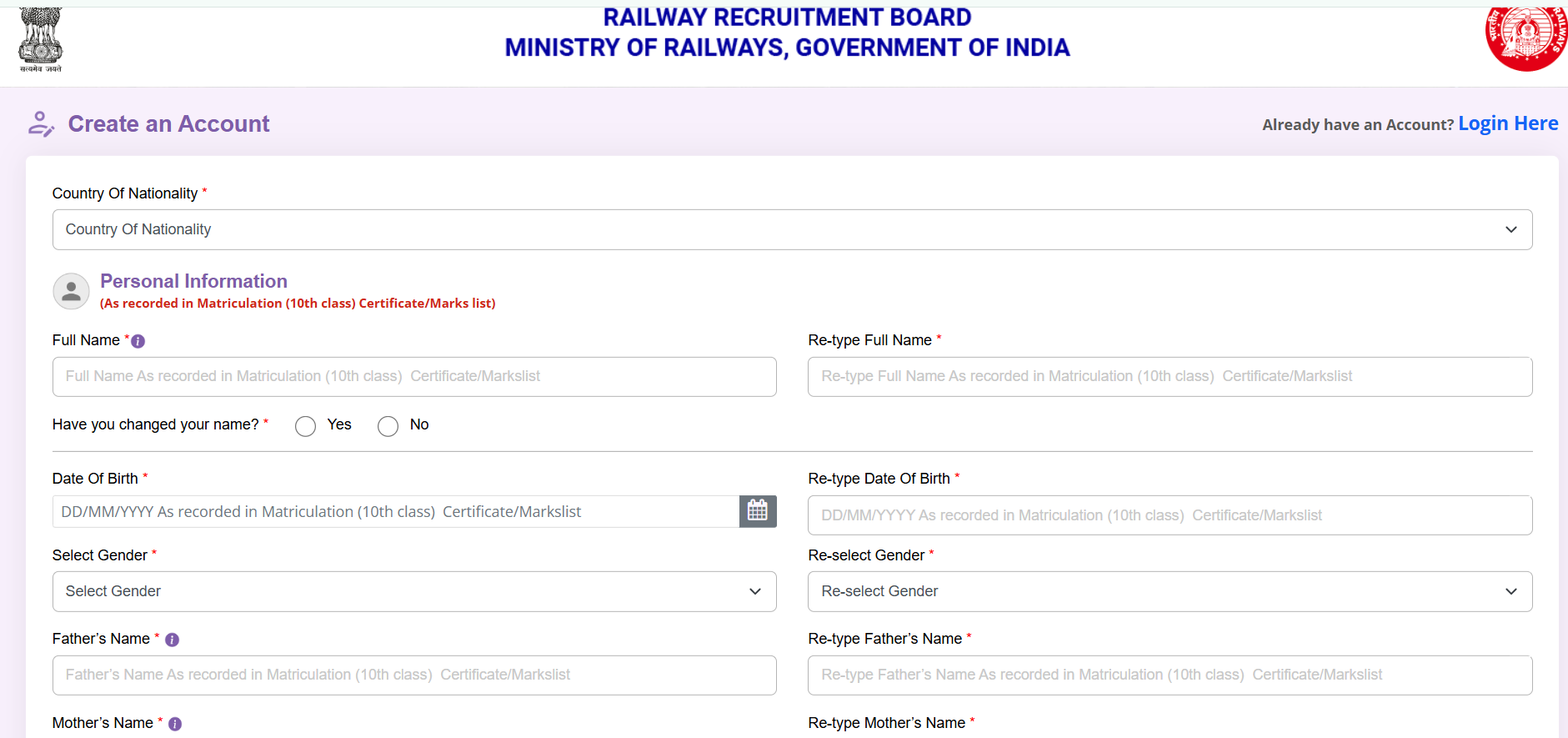Focus the Re-type Father's Name field

[x=1170, y=675]
